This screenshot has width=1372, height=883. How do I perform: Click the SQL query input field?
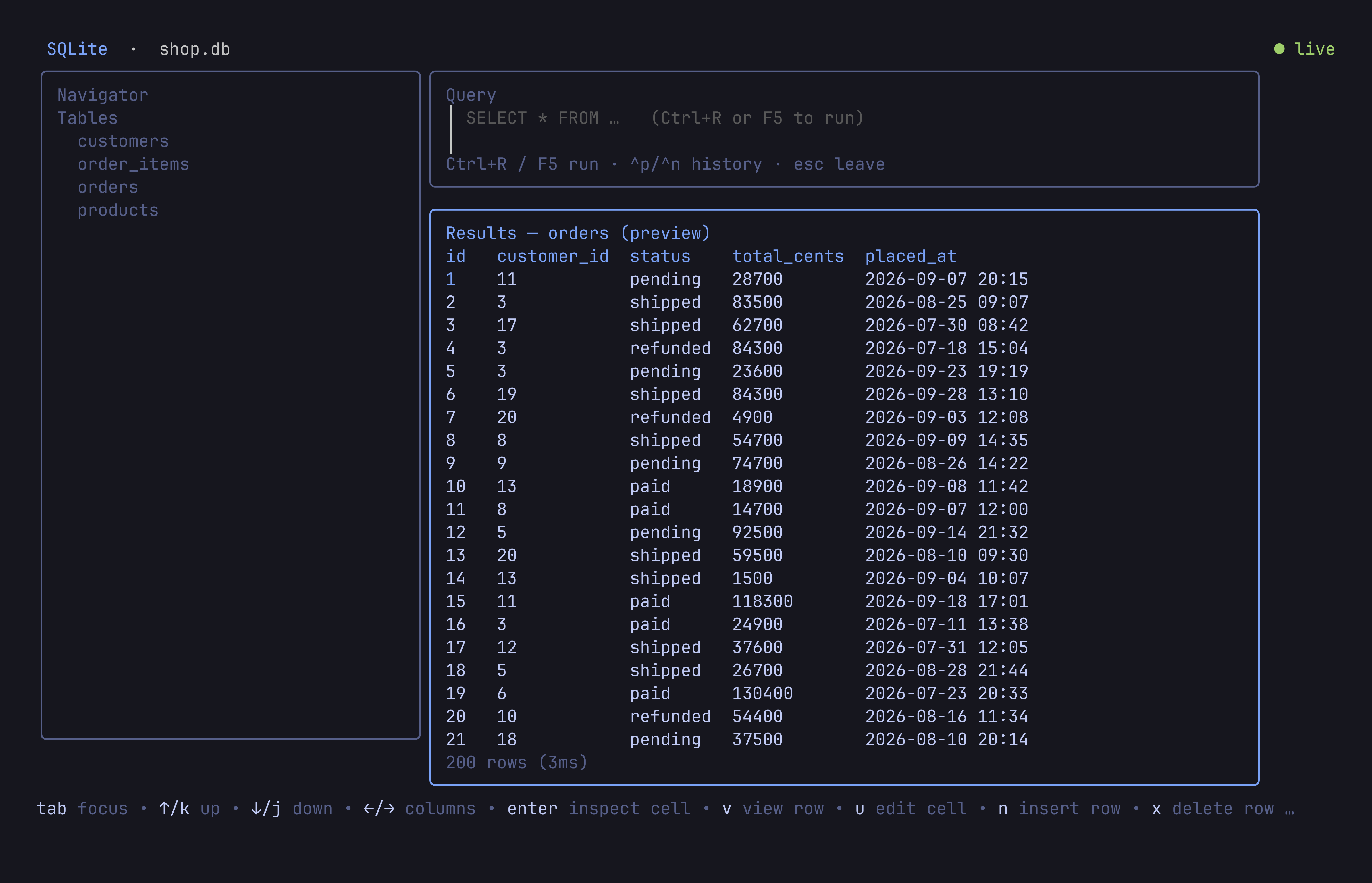[844, 130]
